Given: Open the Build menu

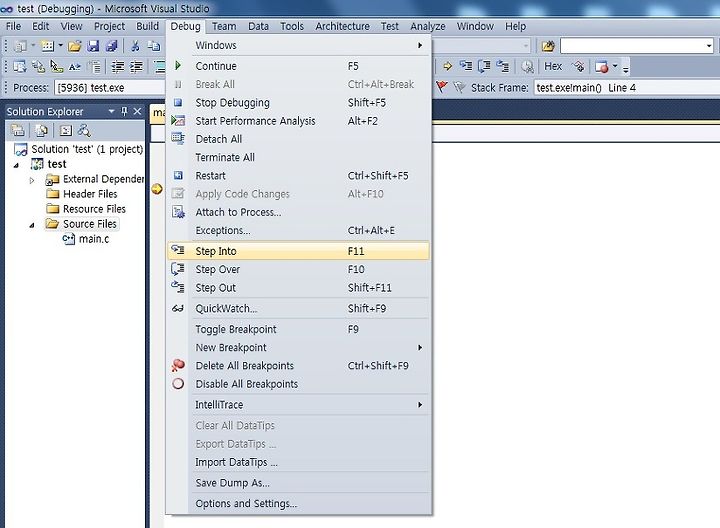Looking at the screenshot, I should tap(147, 26).
